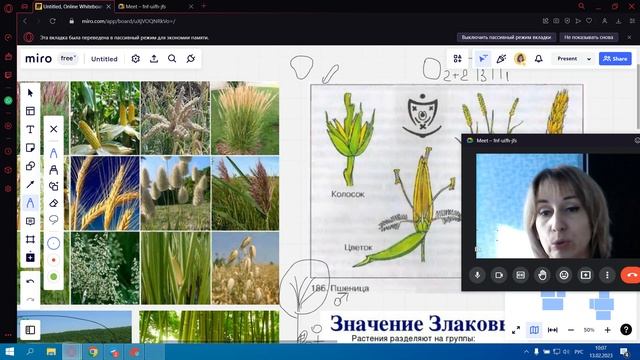Select the active Pen drawing tool

(x=30, y=202)
